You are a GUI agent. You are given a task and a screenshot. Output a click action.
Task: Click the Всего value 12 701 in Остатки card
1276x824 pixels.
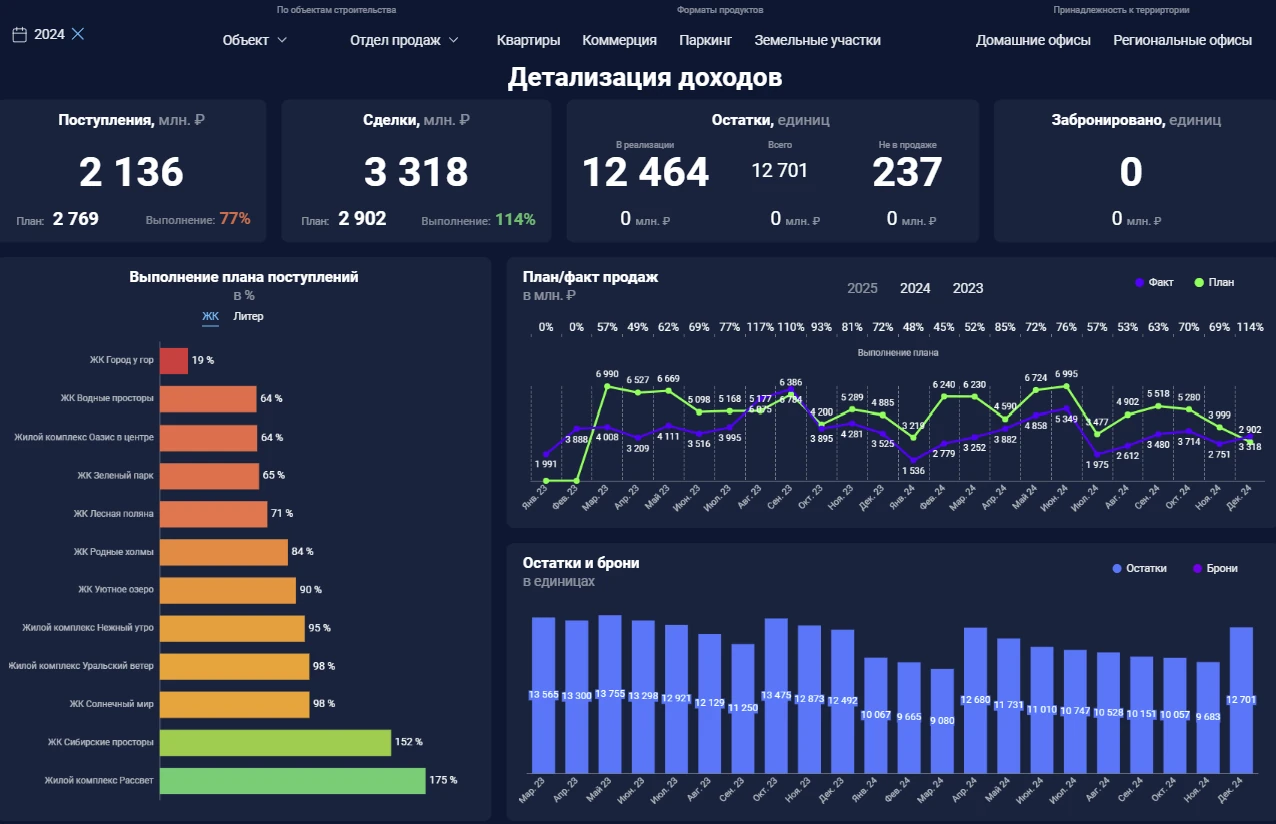click(780, 170)
